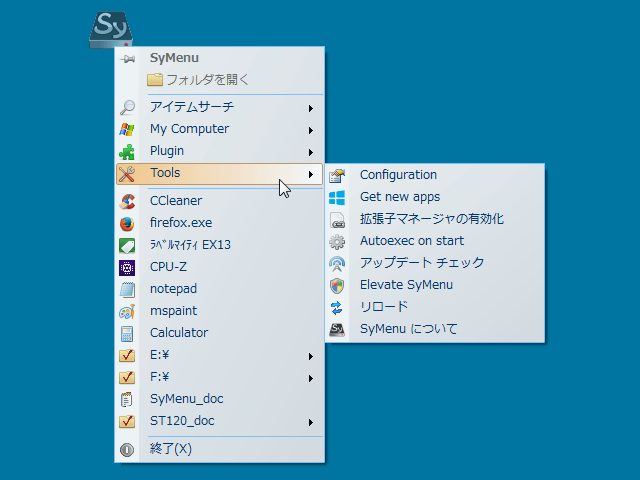Click 終了(X) to exit SyMenu

220,450
